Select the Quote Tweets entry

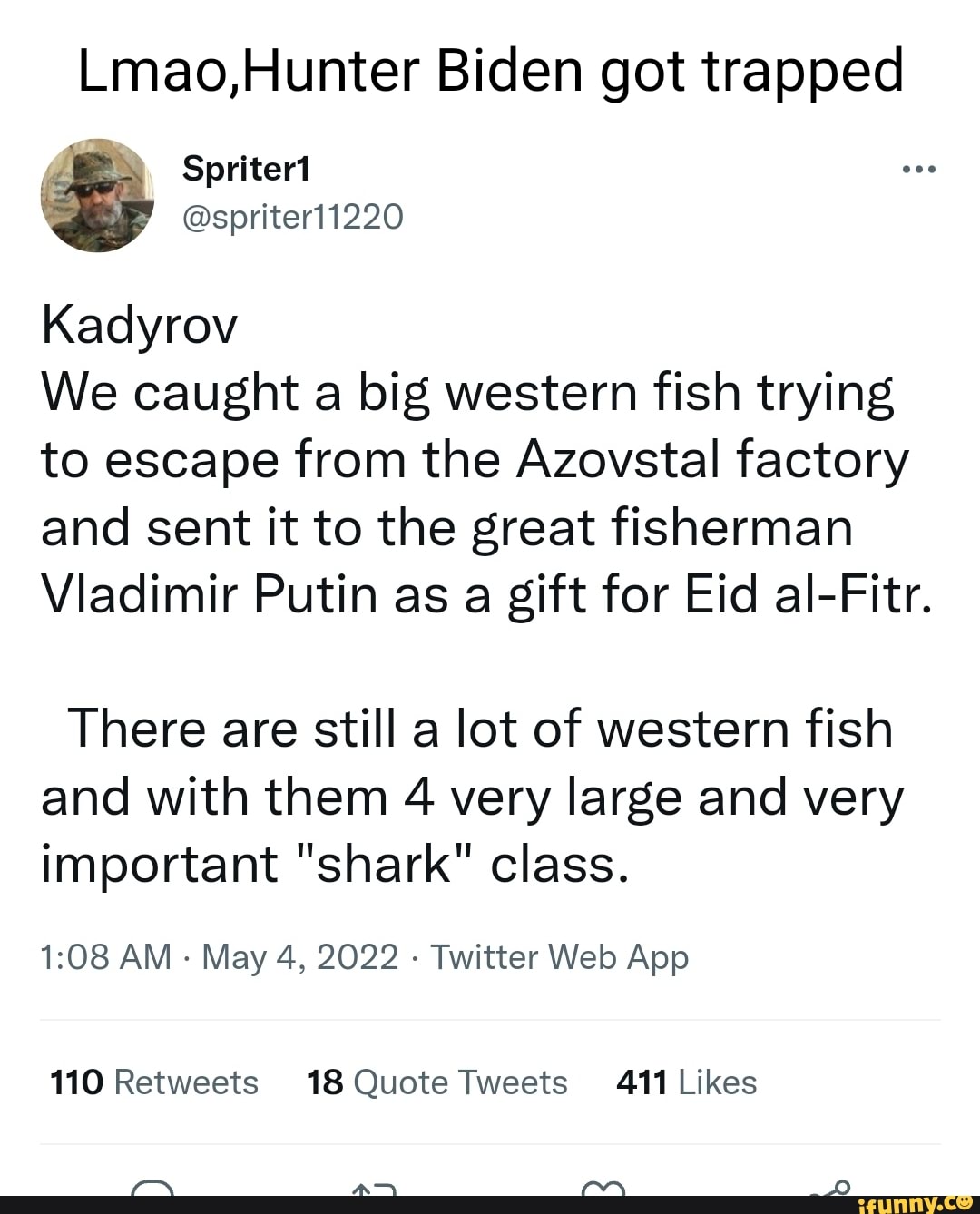436,1082
